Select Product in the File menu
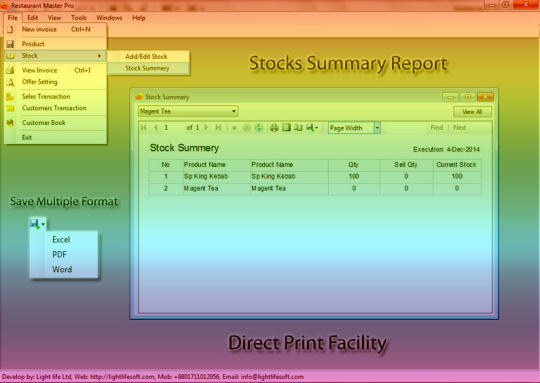This screenshot has height=383, width=540. (55, 44)
